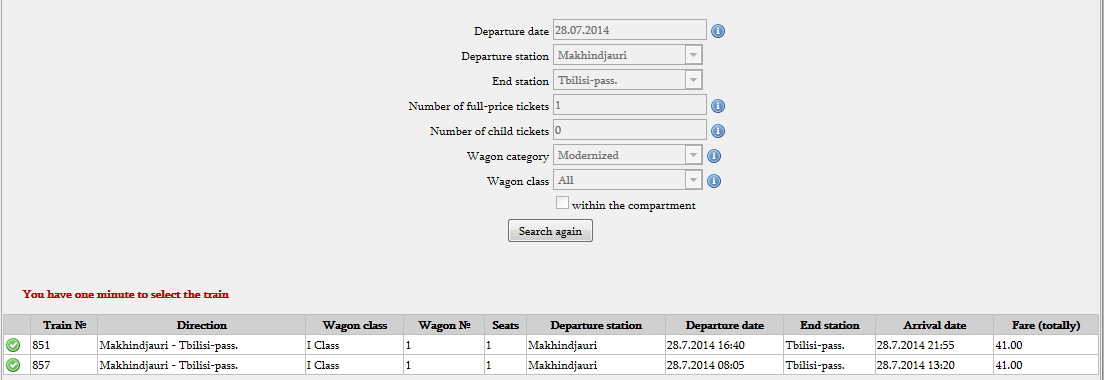Click info icon next to full-price tickets
Image resolution: width=1104 pixels, height=380 pixels.
pos(717,106)
